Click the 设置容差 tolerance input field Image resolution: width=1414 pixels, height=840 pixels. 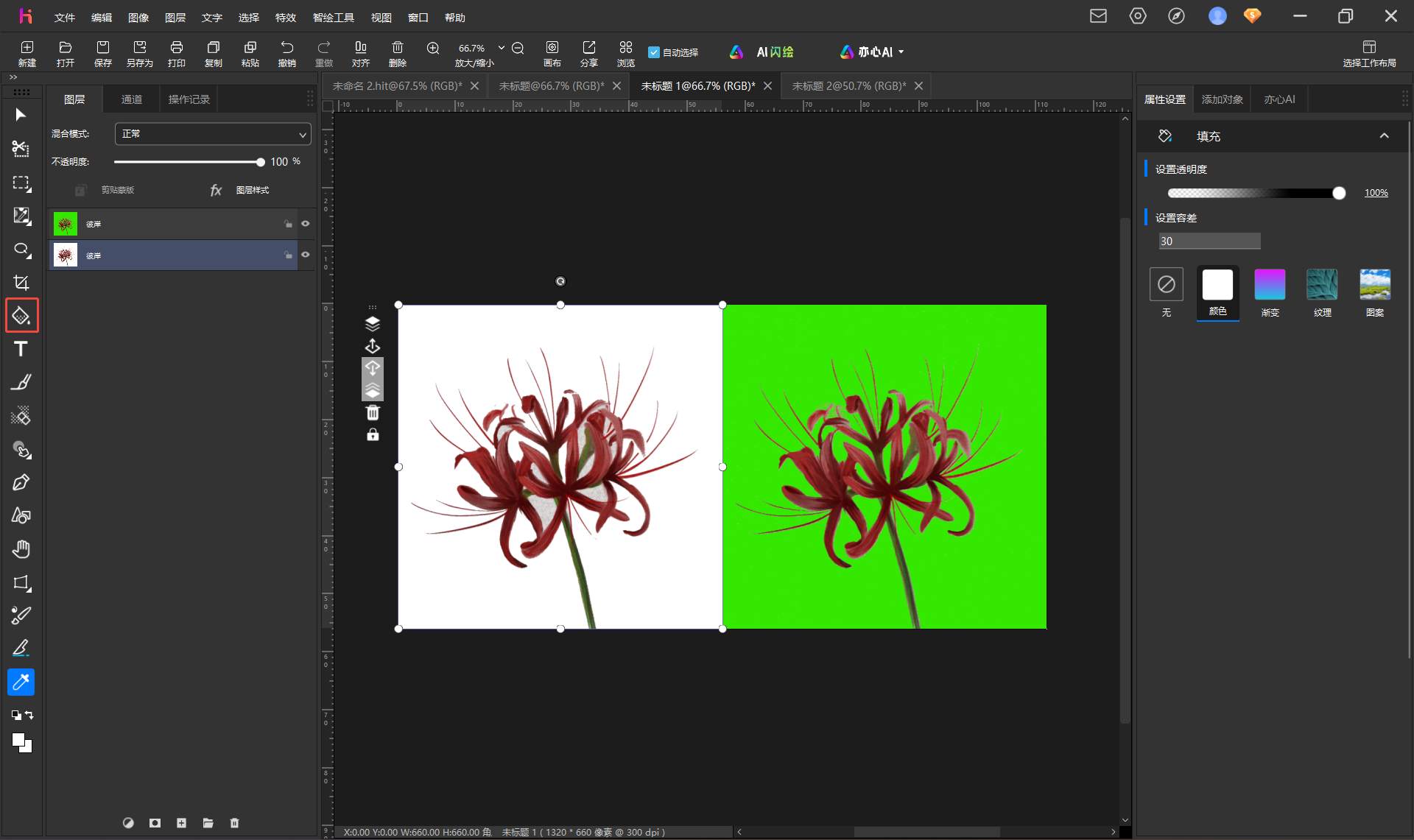click(1209, 241)
